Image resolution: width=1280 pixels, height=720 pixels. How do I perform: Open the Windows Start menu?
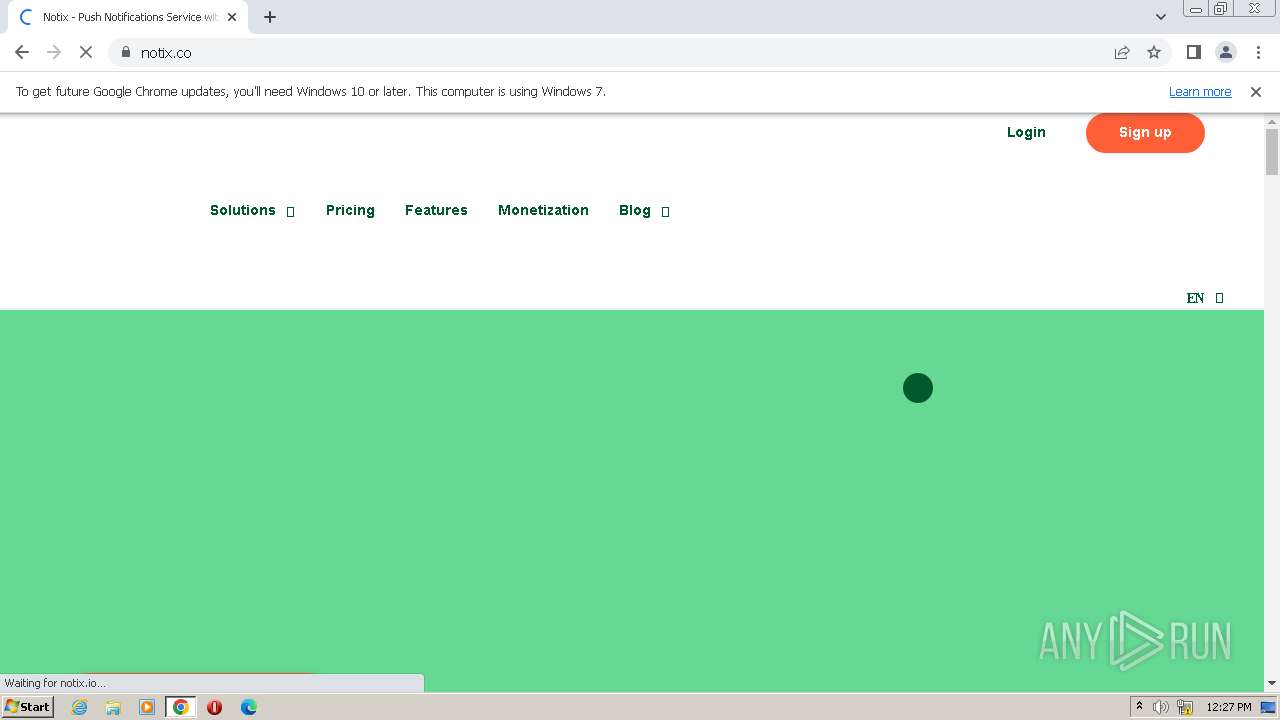click(28, 706)
